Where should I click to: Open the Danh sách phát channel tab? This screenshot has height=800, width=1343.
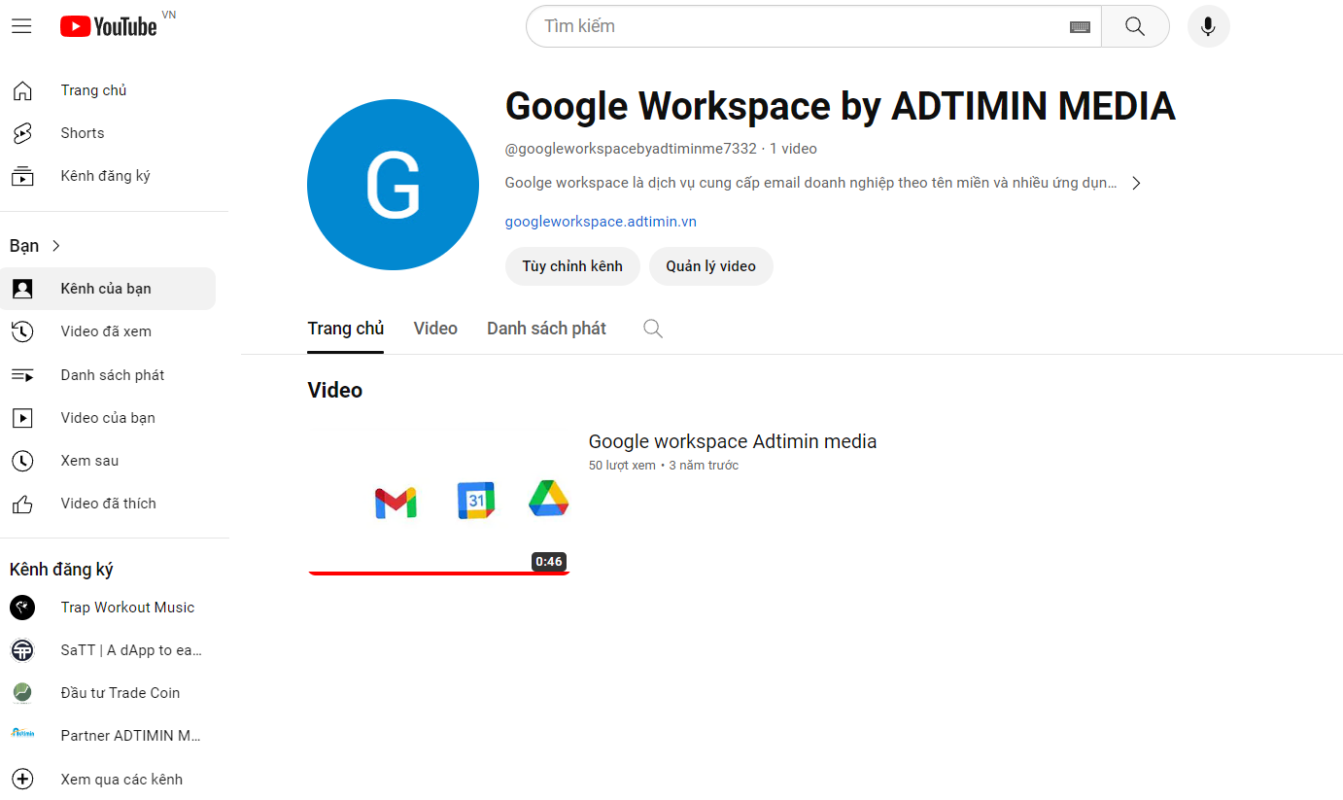(x=546, y=329)
